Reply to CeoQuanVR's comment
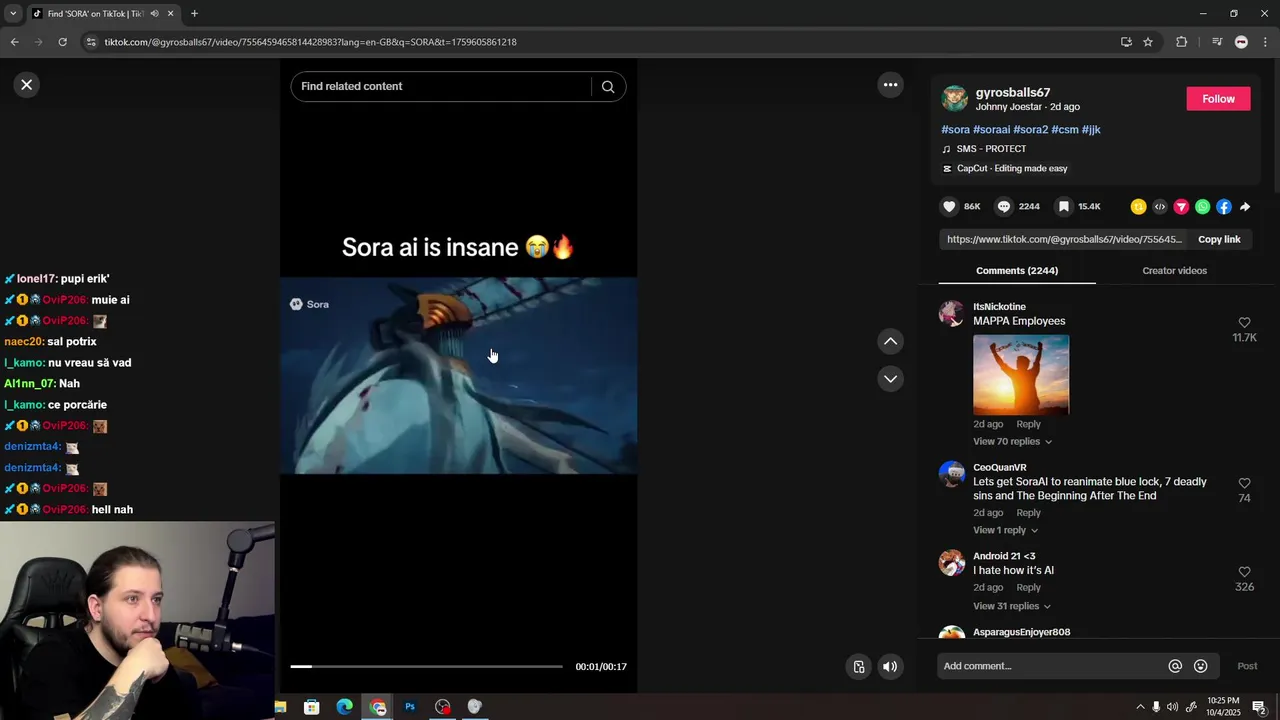This screenshot has width=1280, height=720. [1028, 513]
